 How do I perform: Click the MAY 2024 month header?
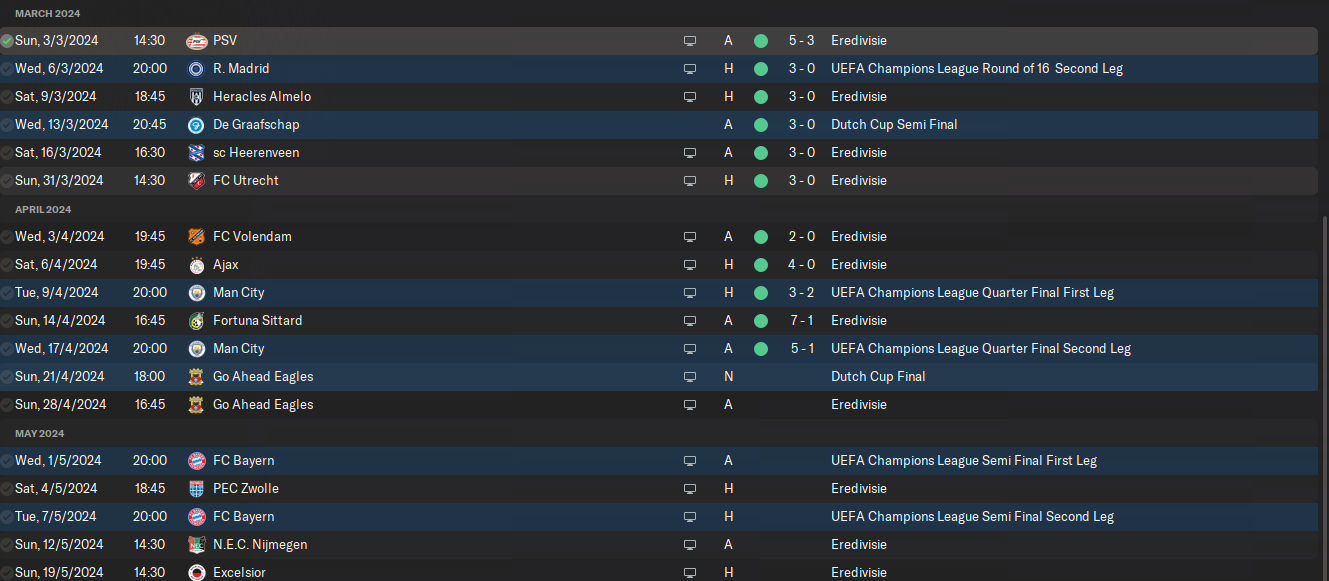coord(39,434)
